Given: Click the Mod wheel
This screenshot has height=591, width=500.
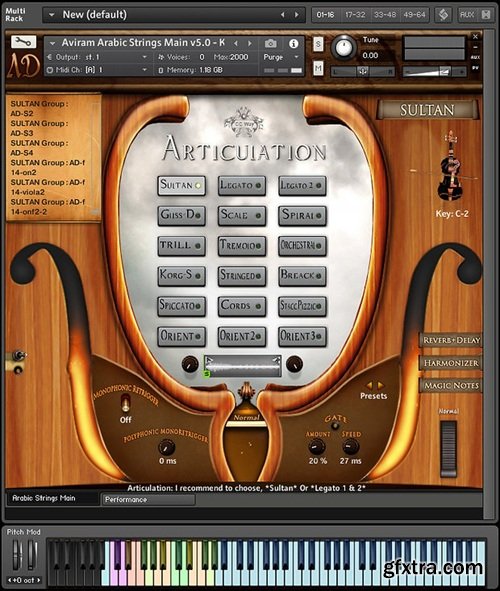Looking at the screenshot, I should click(x=32, y=555).
